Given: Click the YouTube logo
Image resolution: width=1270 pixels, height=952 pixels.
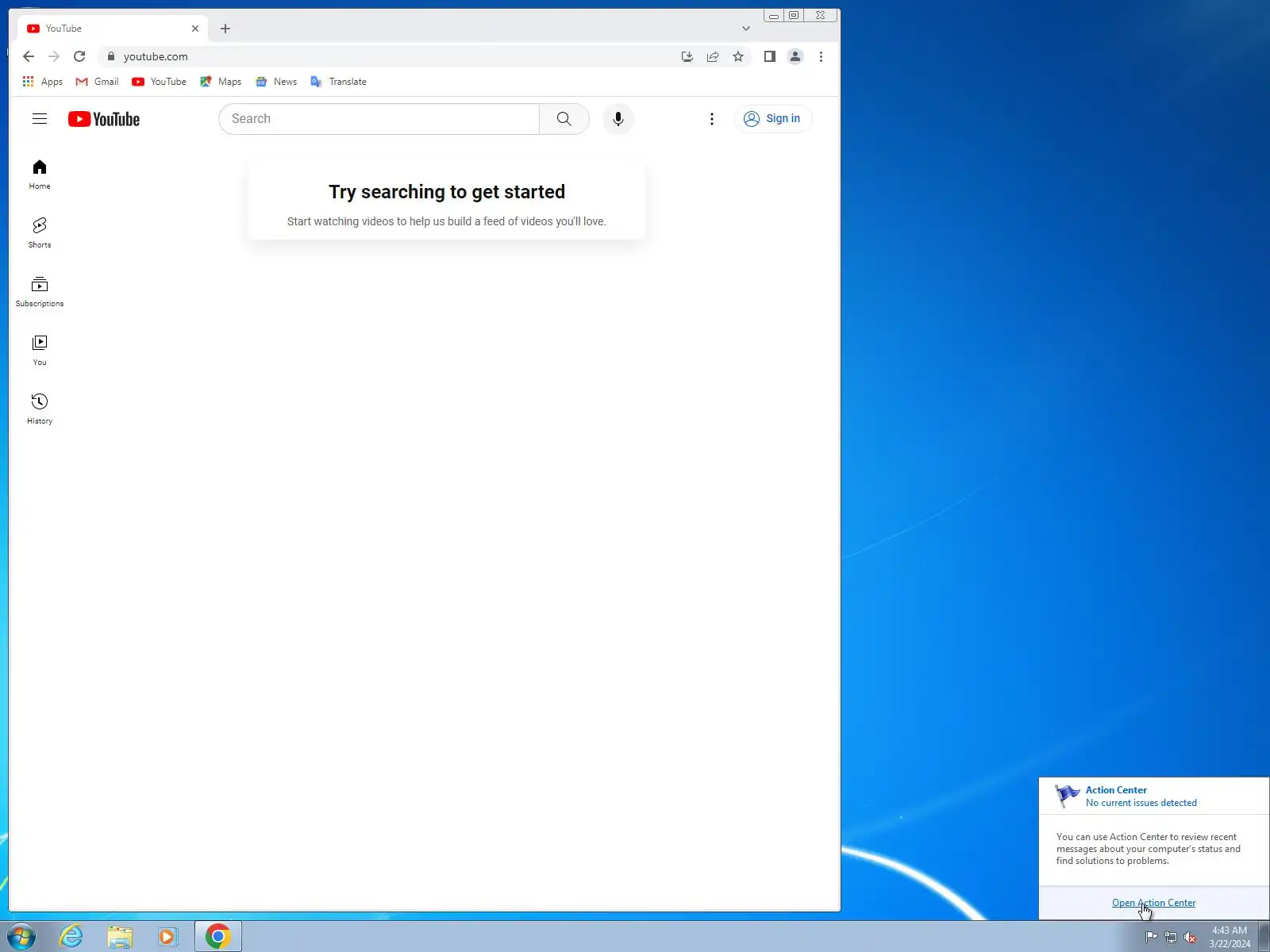Looking at the screenshot, I should pyautogui.click(x=104, y=119).
